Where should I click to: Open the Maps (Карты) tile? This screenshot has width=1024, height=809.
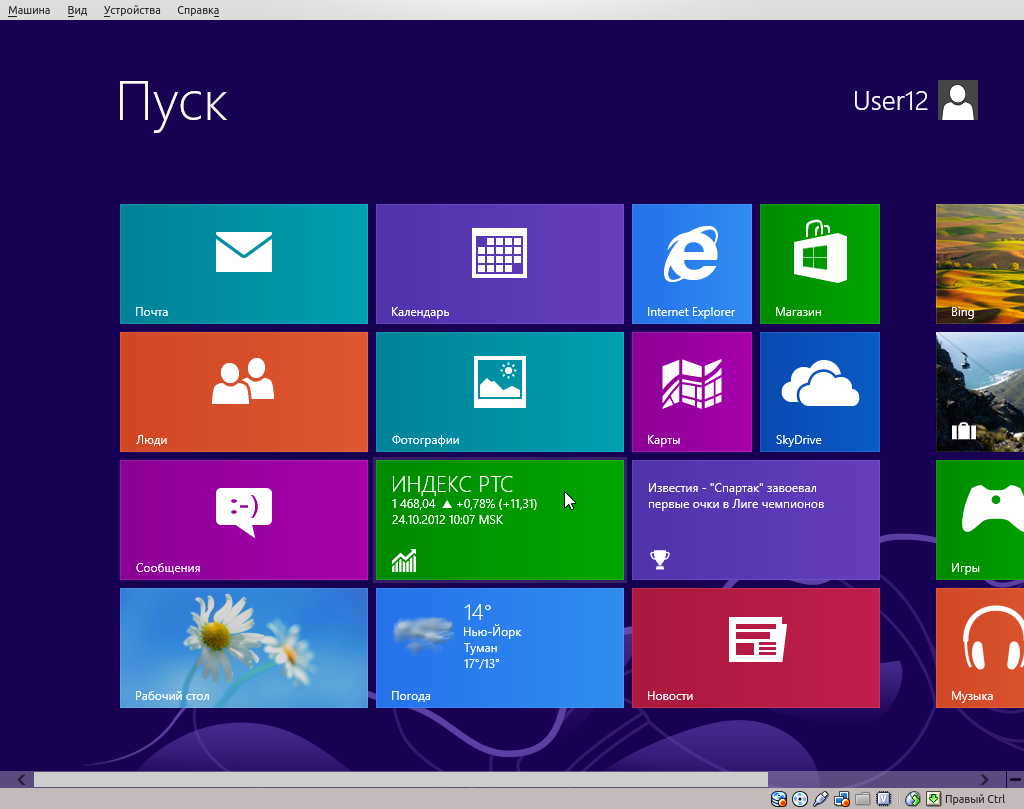(691, 392)
